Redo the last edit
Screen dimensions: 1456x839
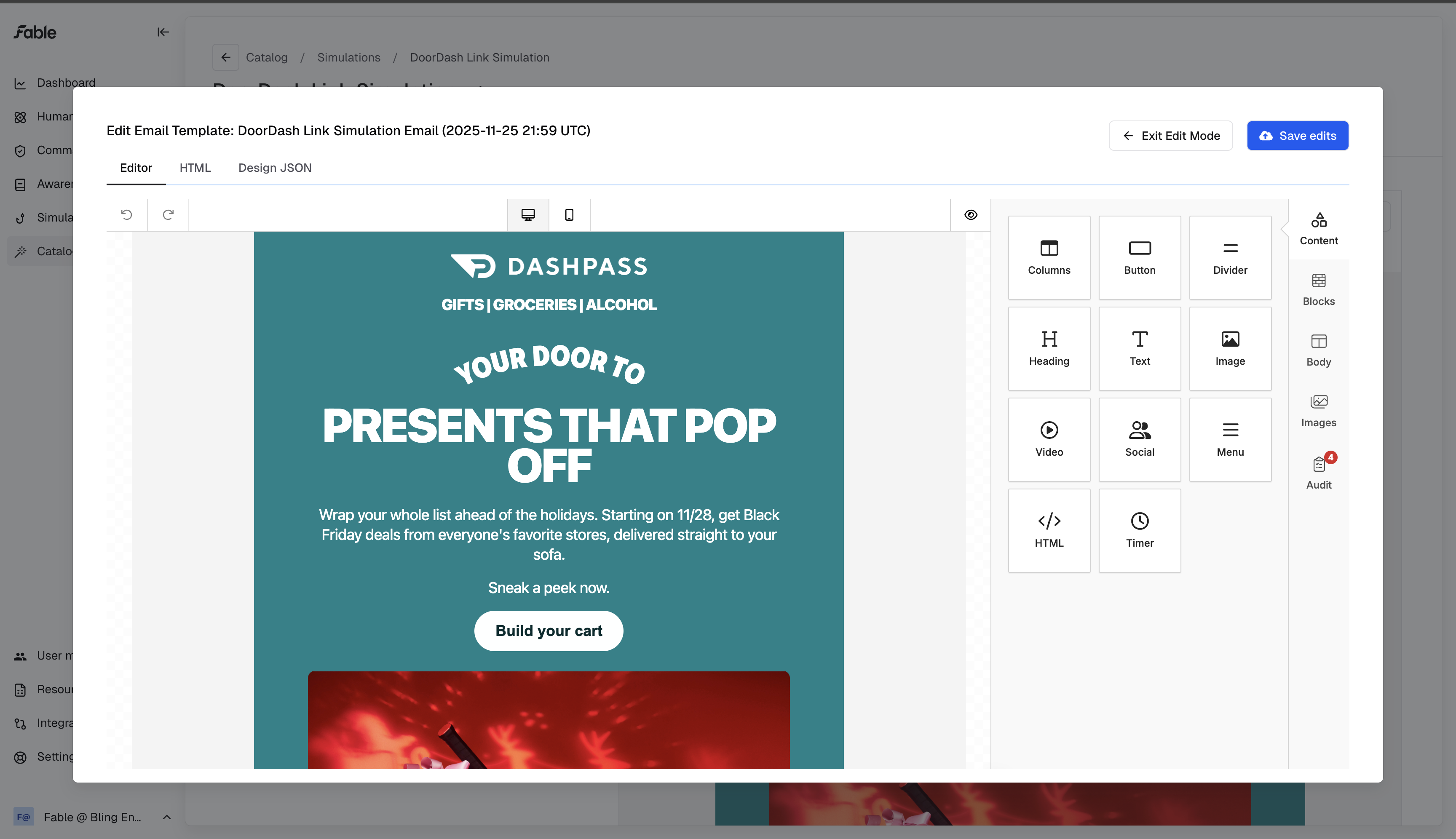[x=169, y=215]
